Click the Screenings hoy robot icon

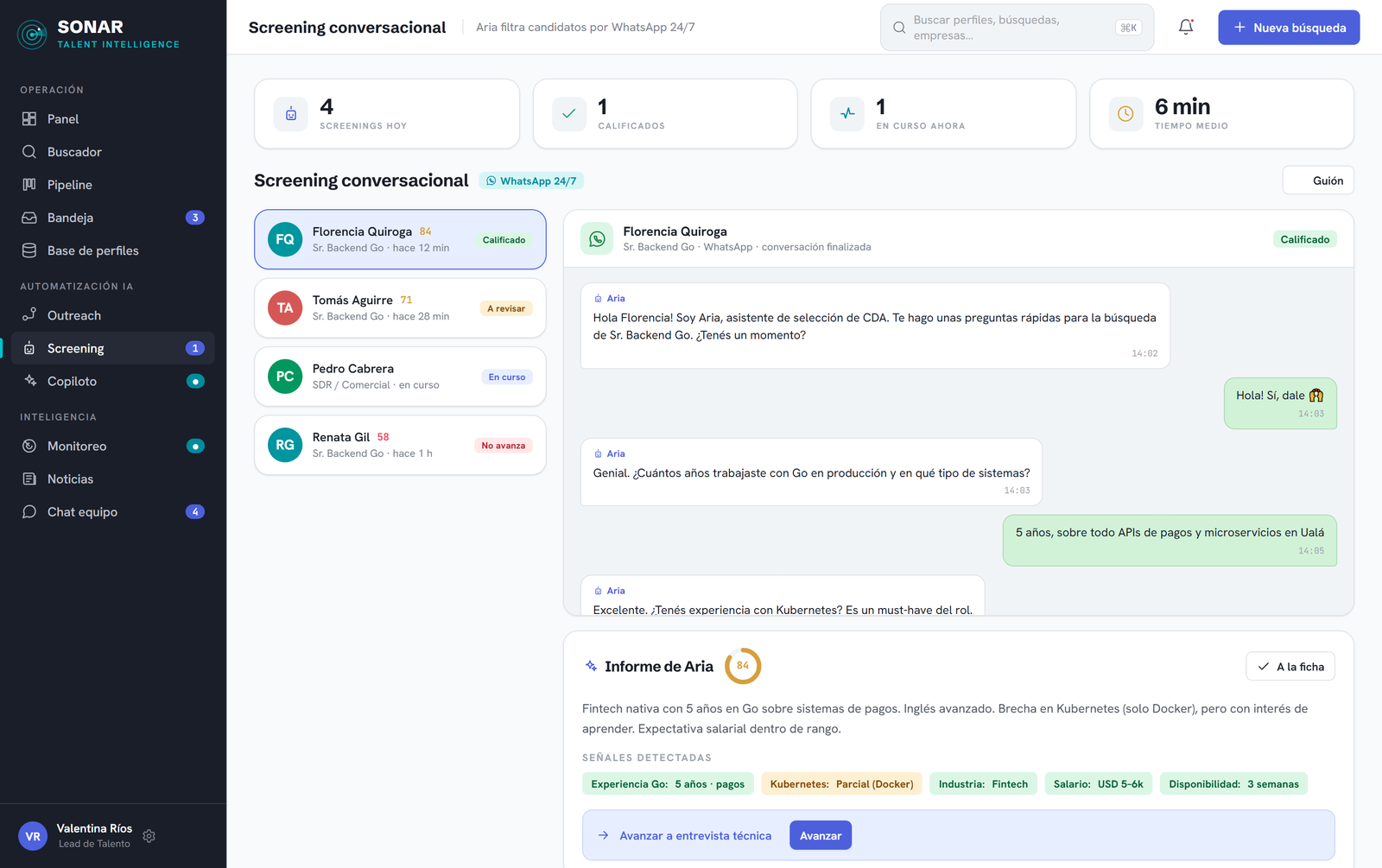[291, 114]
